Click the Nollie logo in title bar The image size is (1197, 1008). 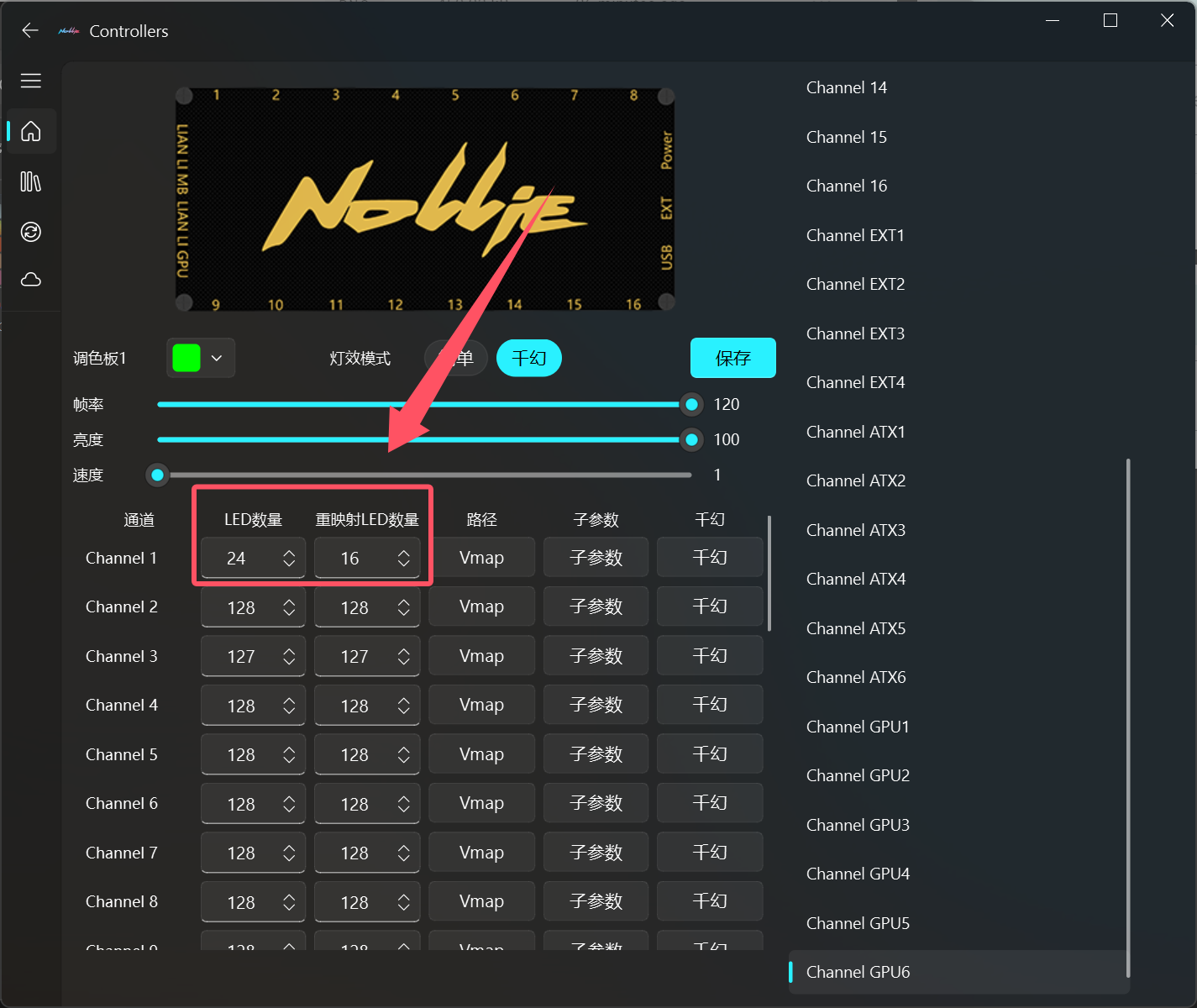coord(69,31)
